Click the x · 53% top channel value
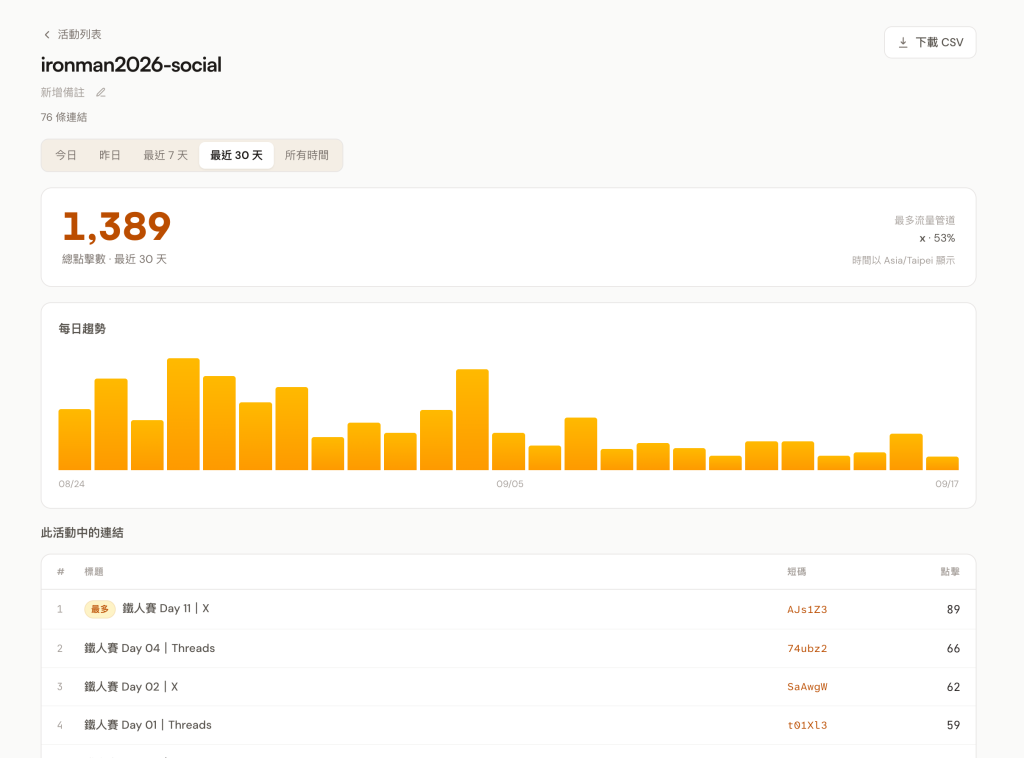This screenshot has width=1024, height=758. (937, 238)
